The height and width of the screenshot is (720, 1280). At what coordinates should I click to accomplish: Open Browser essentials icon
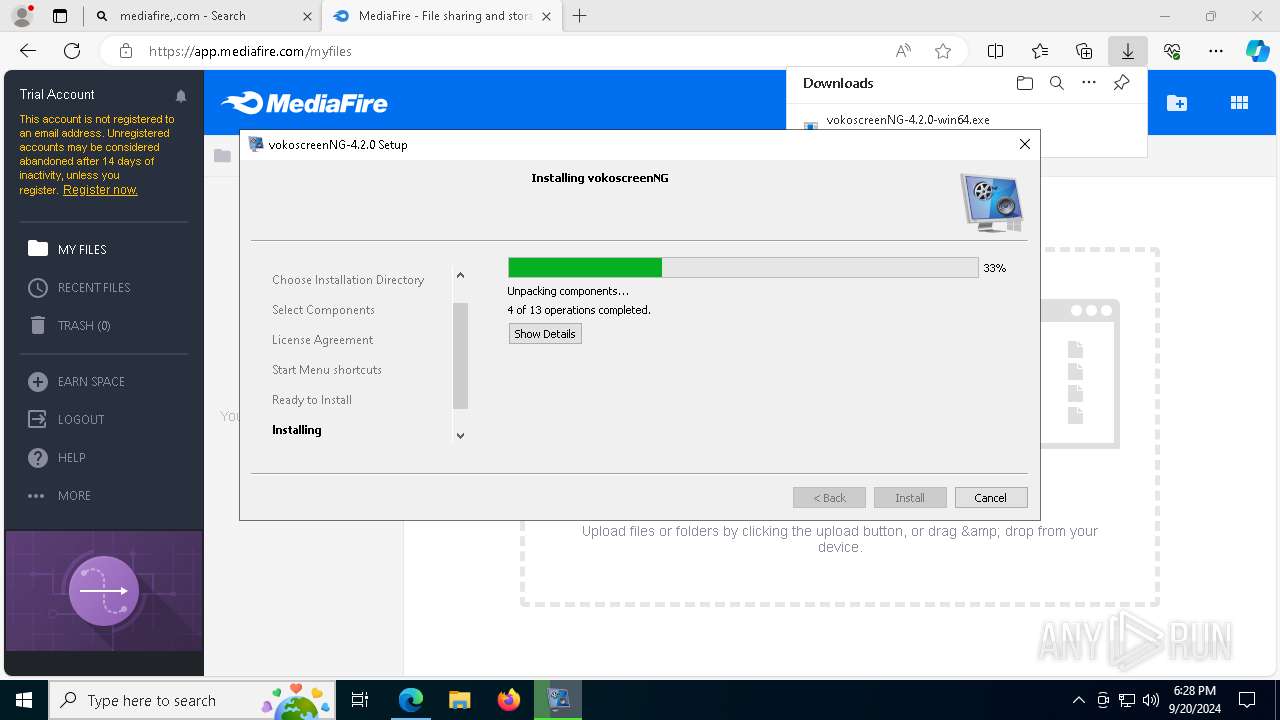[1172, 51]
